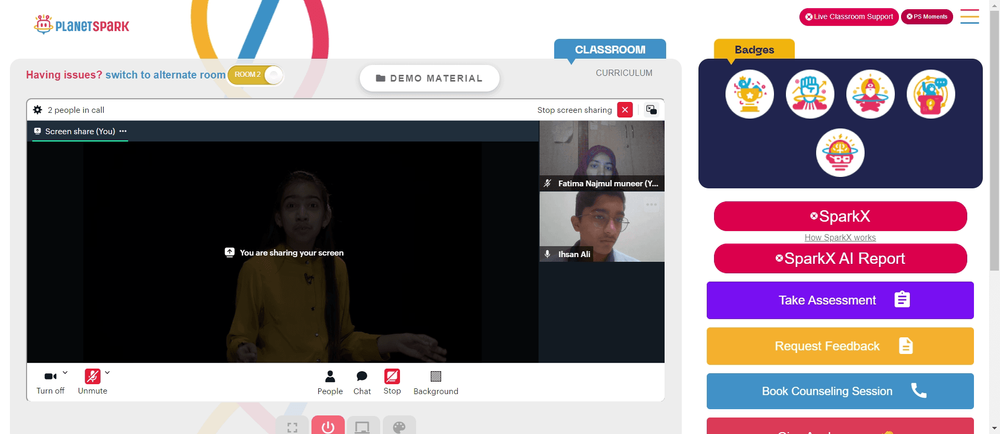
Task: Toggle the ROOM 2 switch
Action: [x=255, y=75]
